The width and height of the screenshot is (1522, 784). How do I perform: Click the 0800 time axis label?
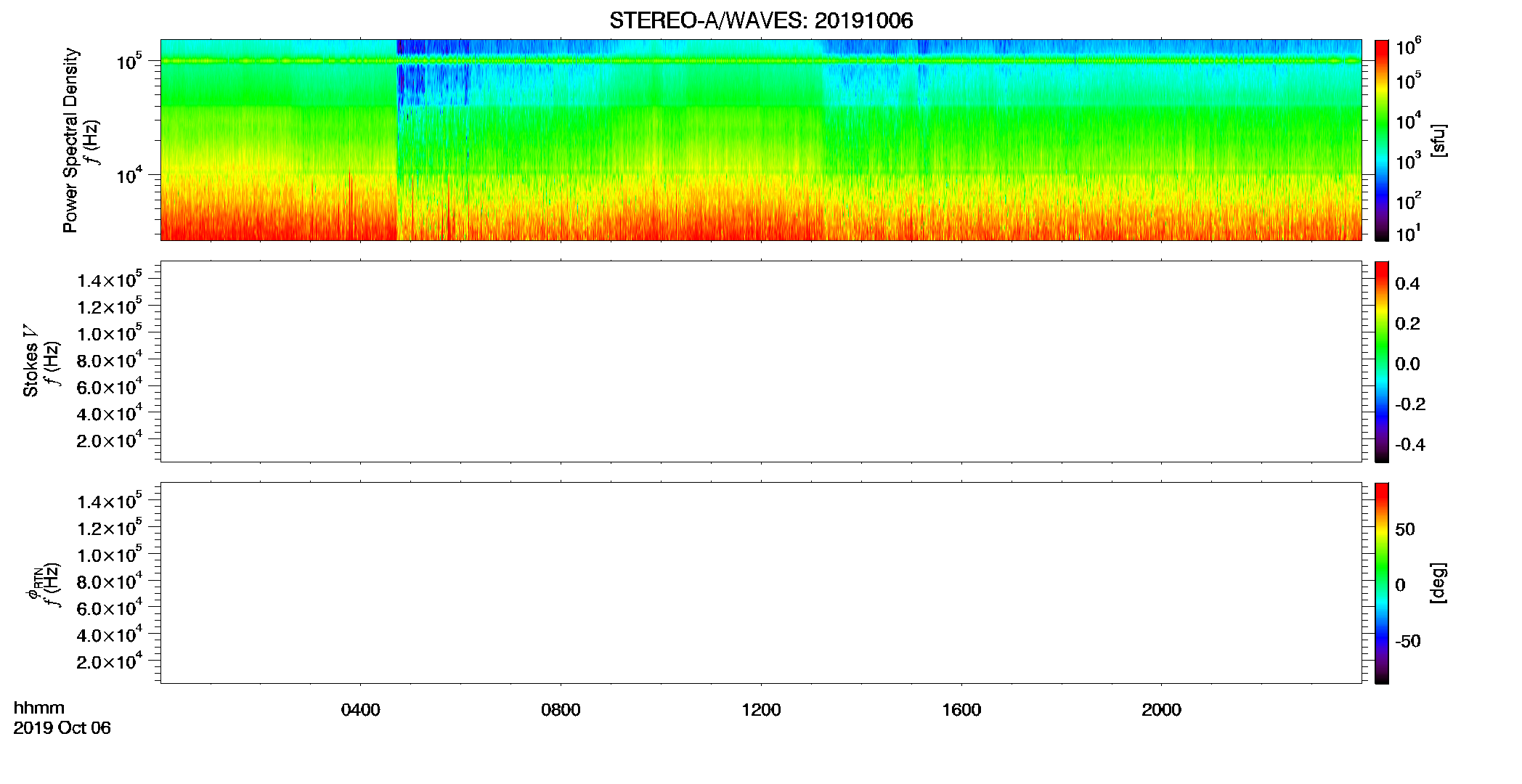coord(561,710)
